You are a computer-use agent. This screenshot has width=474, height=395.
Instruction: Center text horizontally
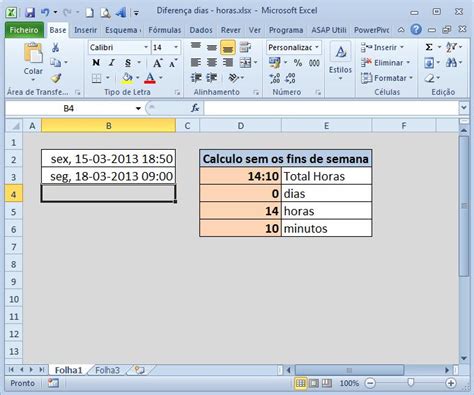pos(212,63)
